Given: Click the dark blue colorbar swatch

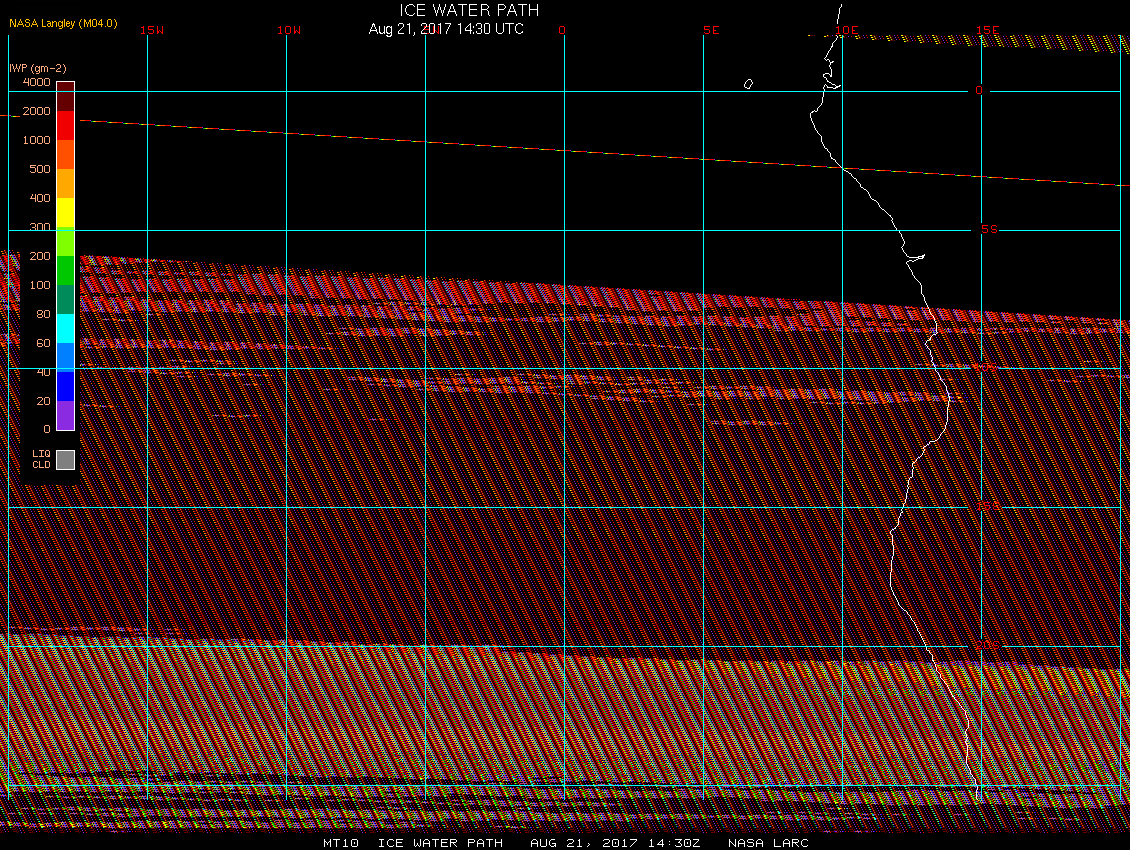Looking at the screenshot, I should pyautogui.click(x=65, y=386).
